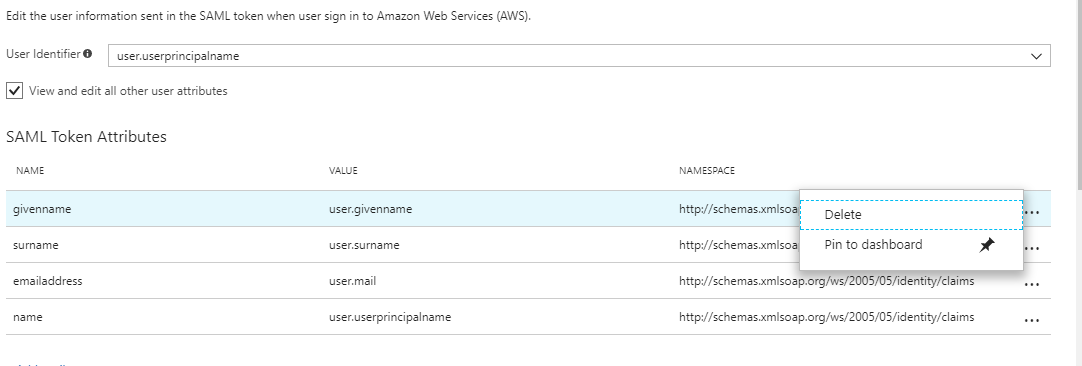Screen dimensions: 1082x366
Task: Click the User Identifier info icon
Action: pos(88,53)
